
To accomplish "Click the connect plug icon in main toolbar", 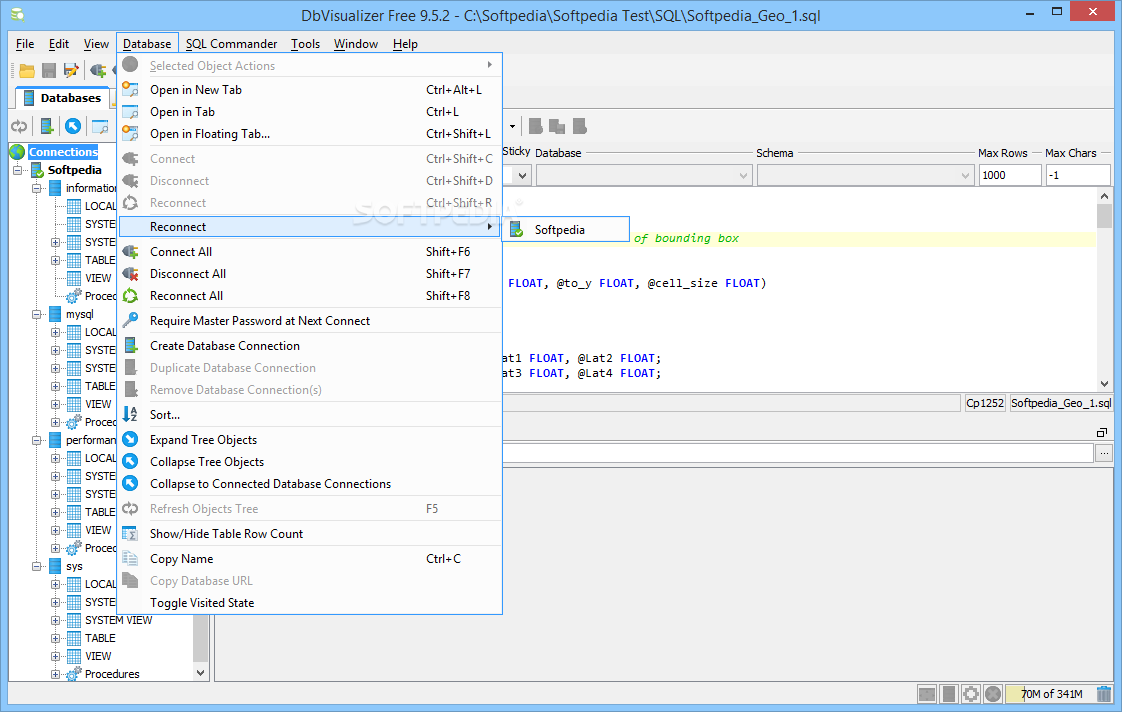I will 98,70.
